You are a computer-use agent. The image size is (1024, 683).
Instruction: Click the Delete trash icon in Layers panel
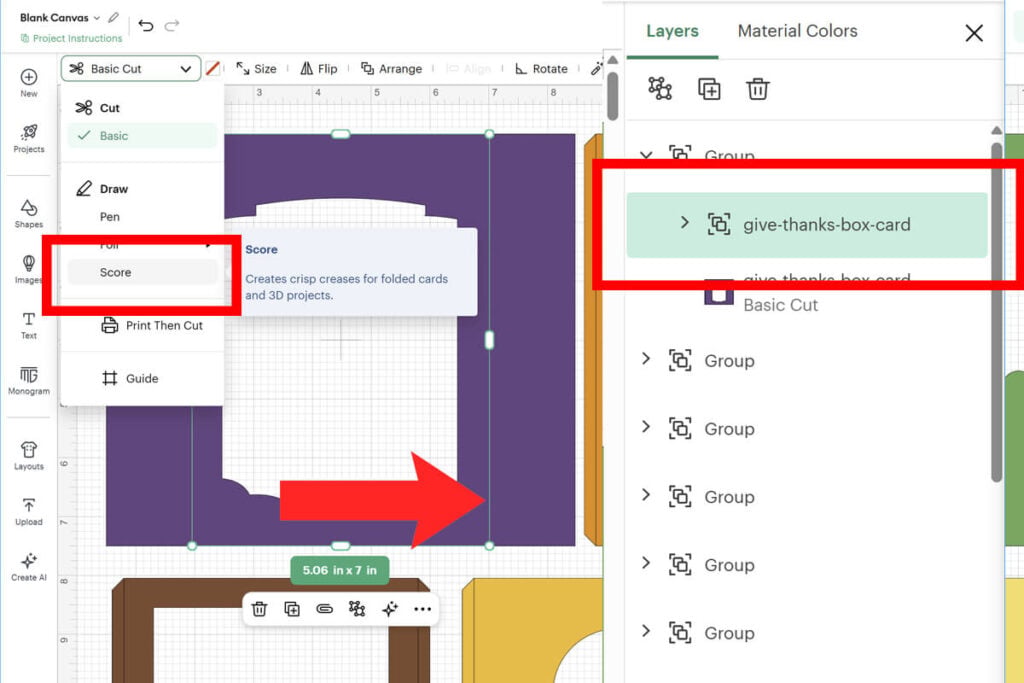click(758, 88)
